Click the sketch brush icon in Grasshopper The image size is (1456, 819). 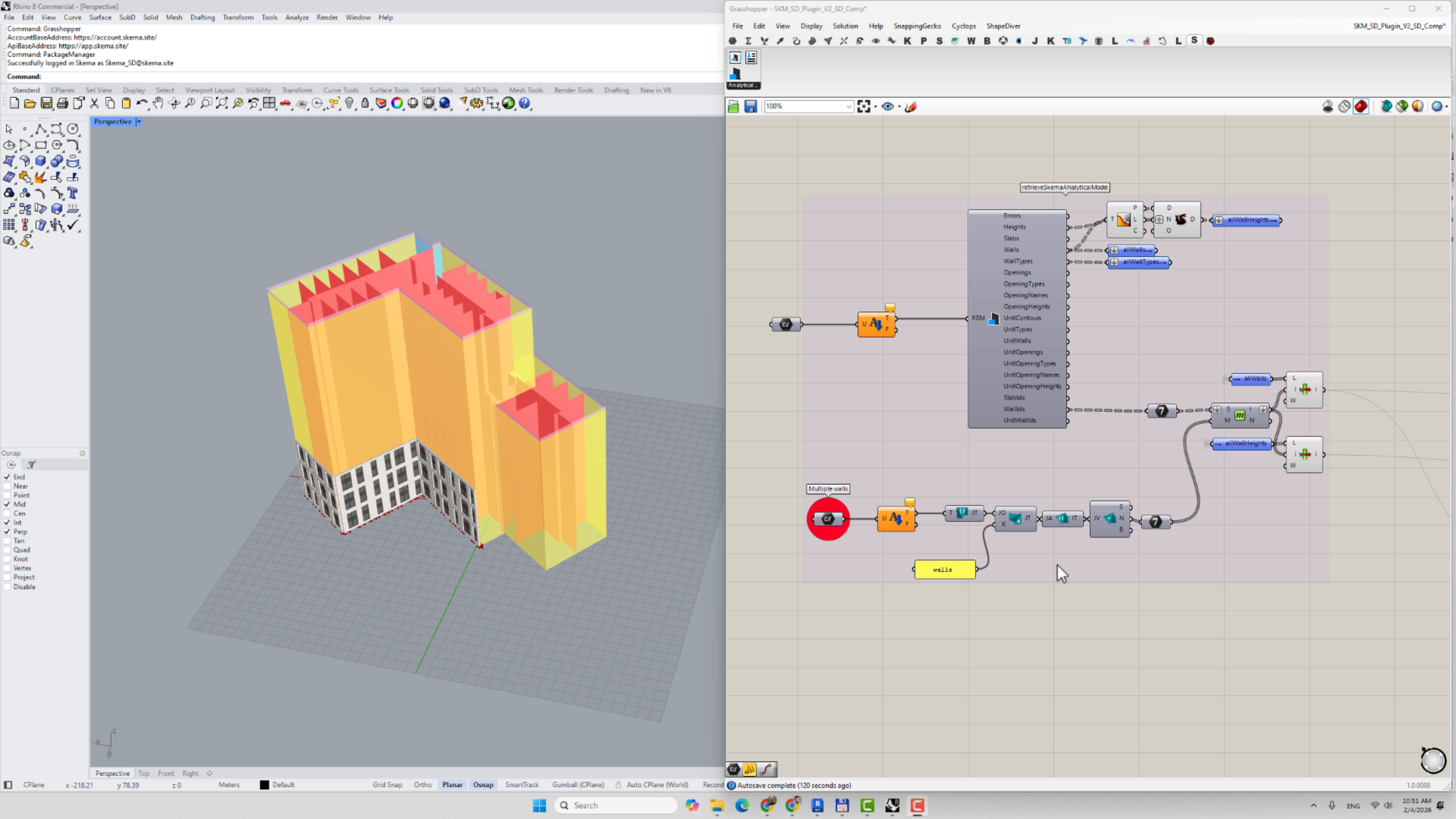click(911, 106)
